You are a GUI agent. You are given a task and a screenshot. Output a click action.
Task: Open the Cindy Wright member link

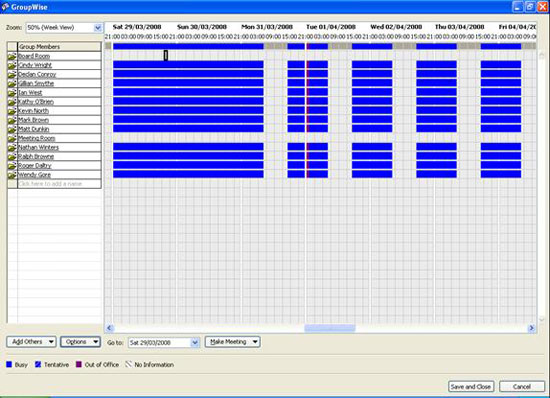click(x=35, y=65)
